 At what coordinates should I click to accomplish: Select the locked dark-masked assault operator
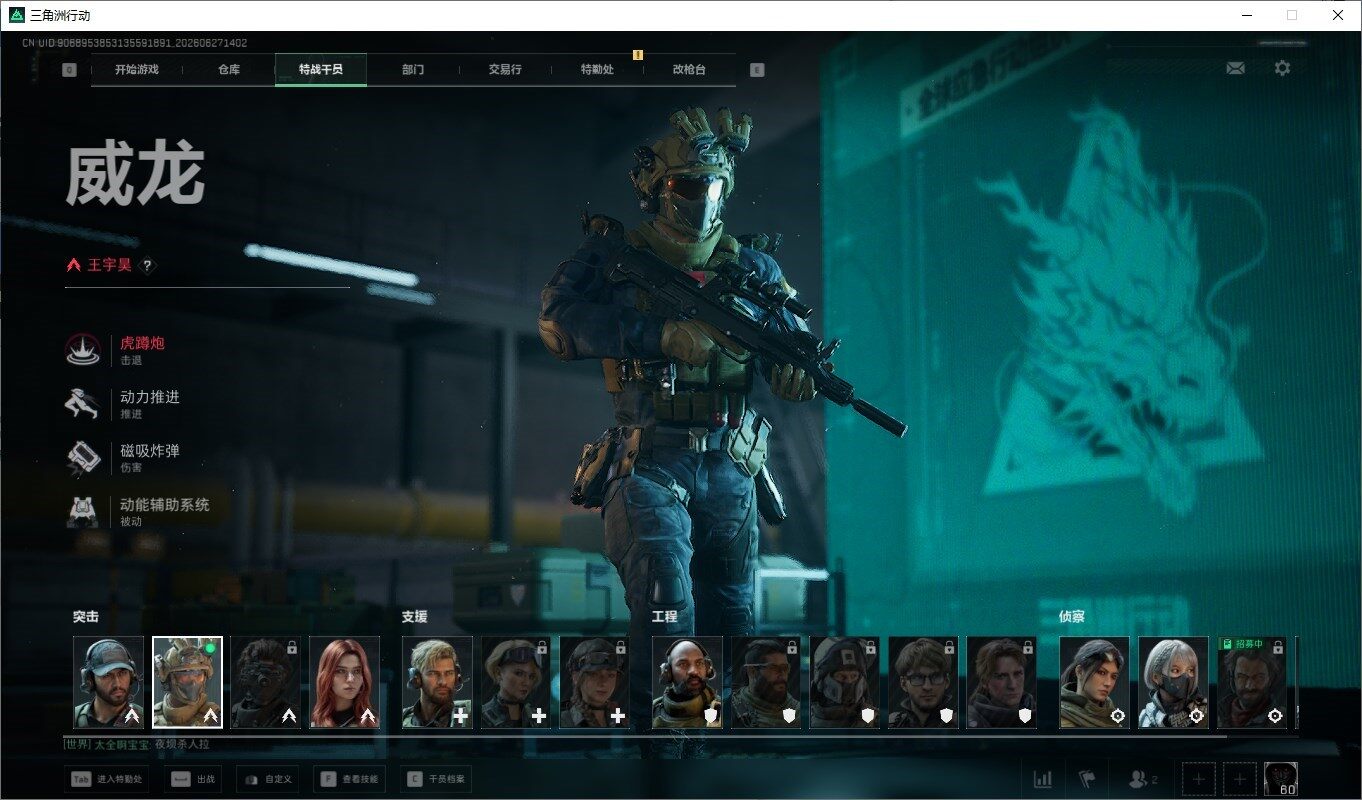(265, 682)
